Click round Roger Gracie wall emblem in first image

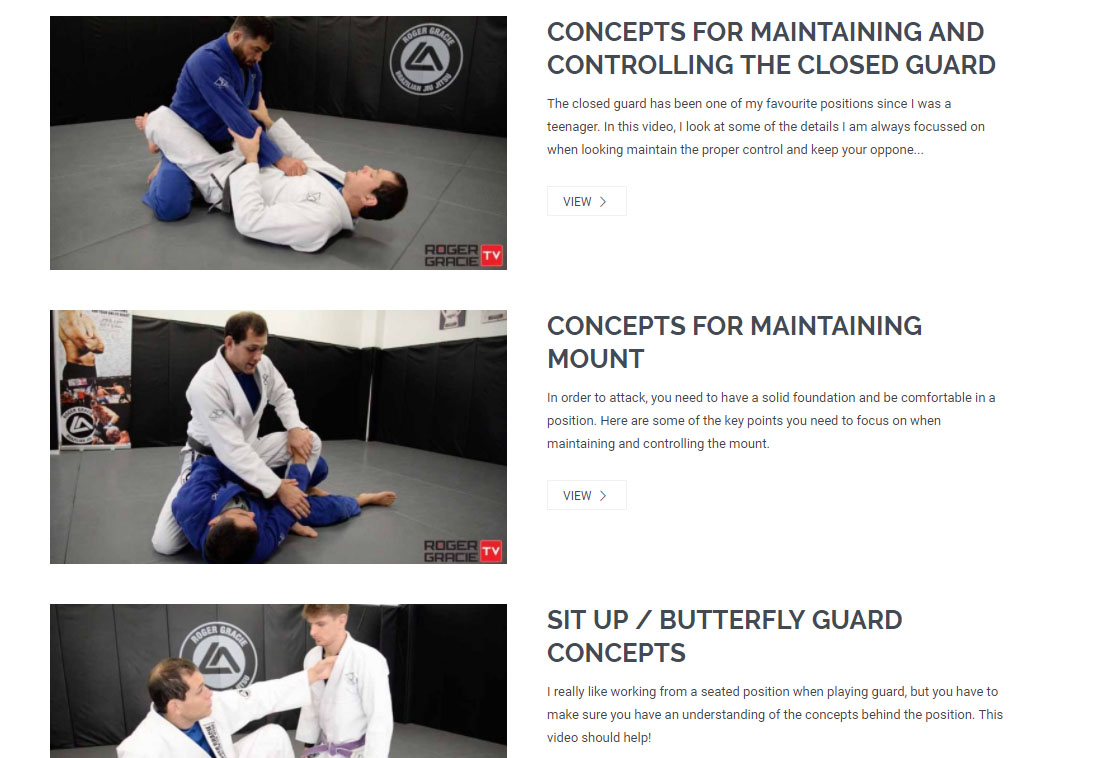coord(426,58)
